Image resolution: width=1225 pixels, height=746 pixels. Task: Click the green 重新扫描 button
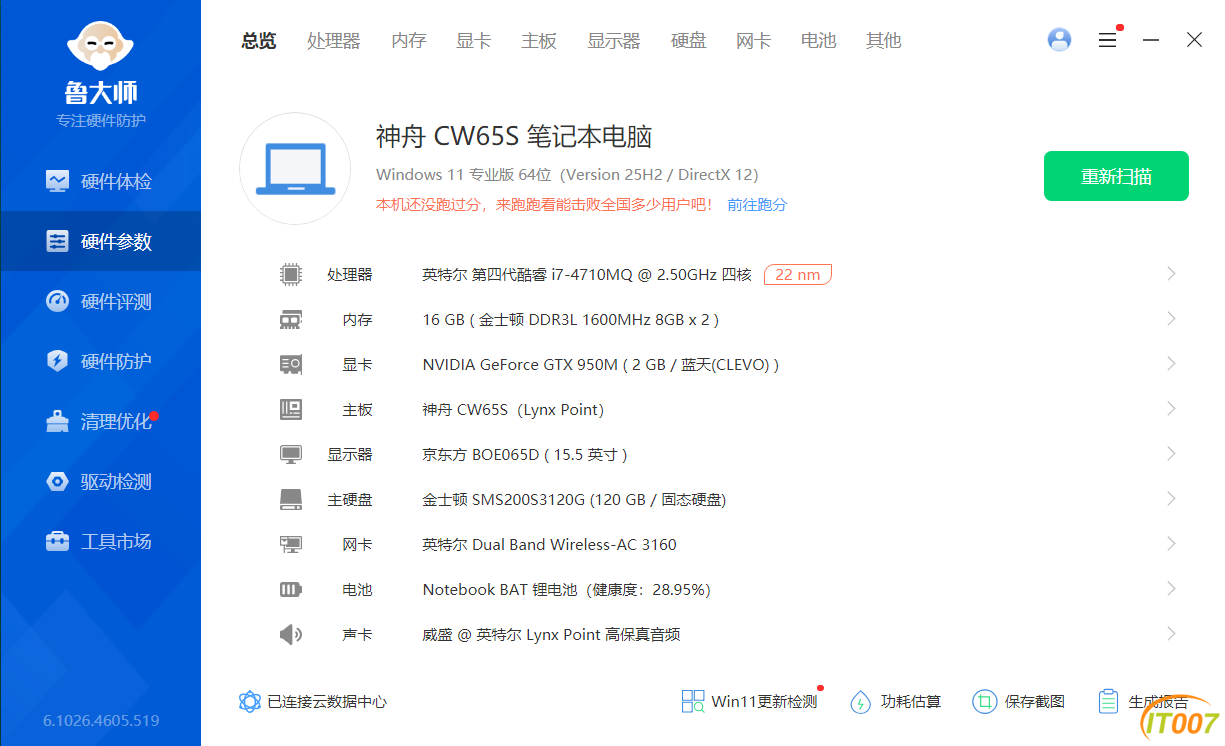click(x=1116, y=176)
